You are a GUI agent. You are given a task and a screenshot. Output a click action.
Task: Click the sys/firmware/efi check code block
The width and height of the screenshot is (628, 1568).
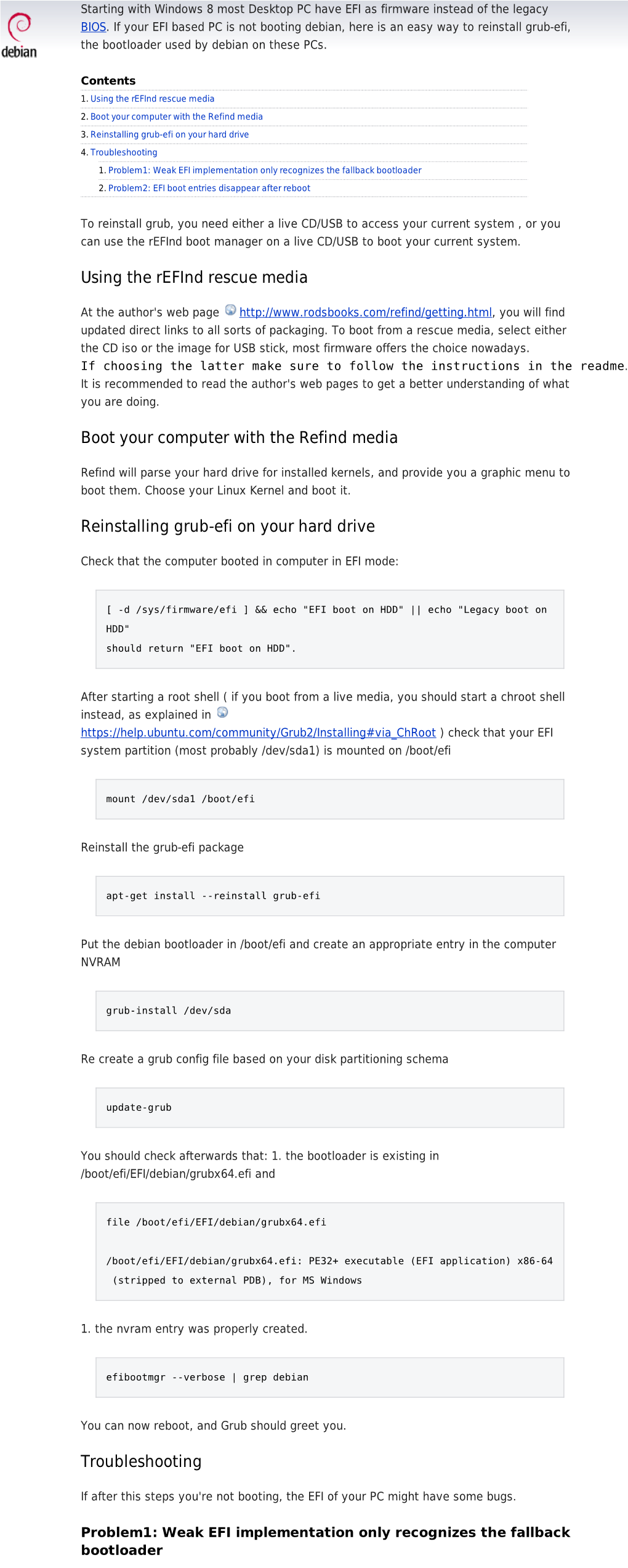[x=329, y=628]
